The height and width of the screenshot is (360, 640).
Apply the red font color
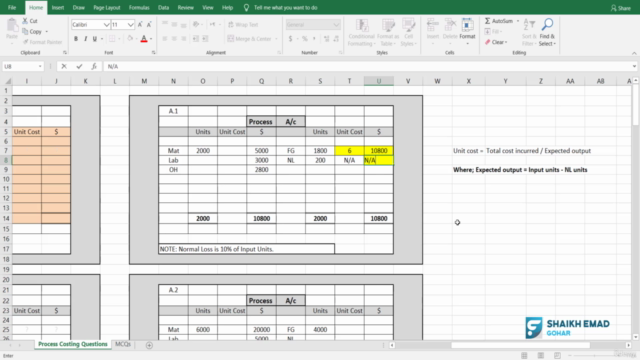coord(144,39)
